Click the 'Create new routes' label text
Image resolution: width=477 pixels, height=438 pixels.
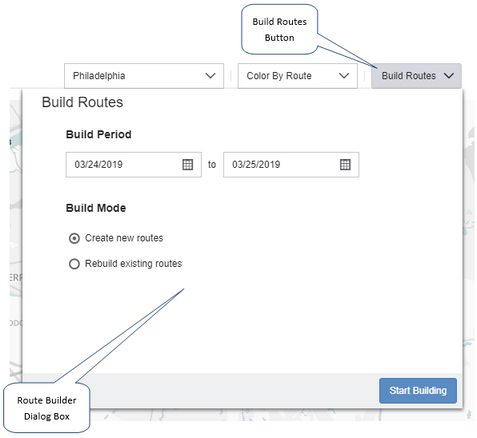pyautogui.click(x=124, y=238)
